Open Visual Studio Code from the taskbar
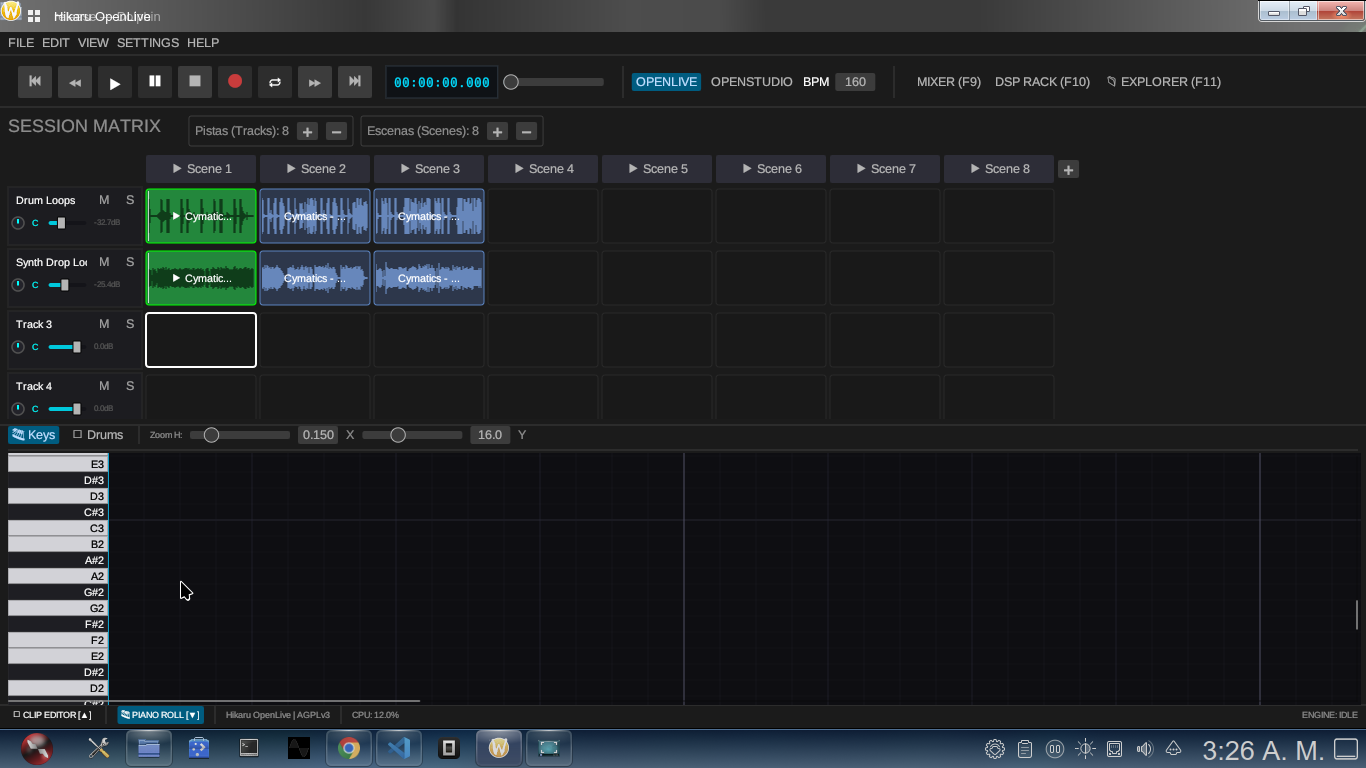The image size is (1366, 768). coord(399,748)
